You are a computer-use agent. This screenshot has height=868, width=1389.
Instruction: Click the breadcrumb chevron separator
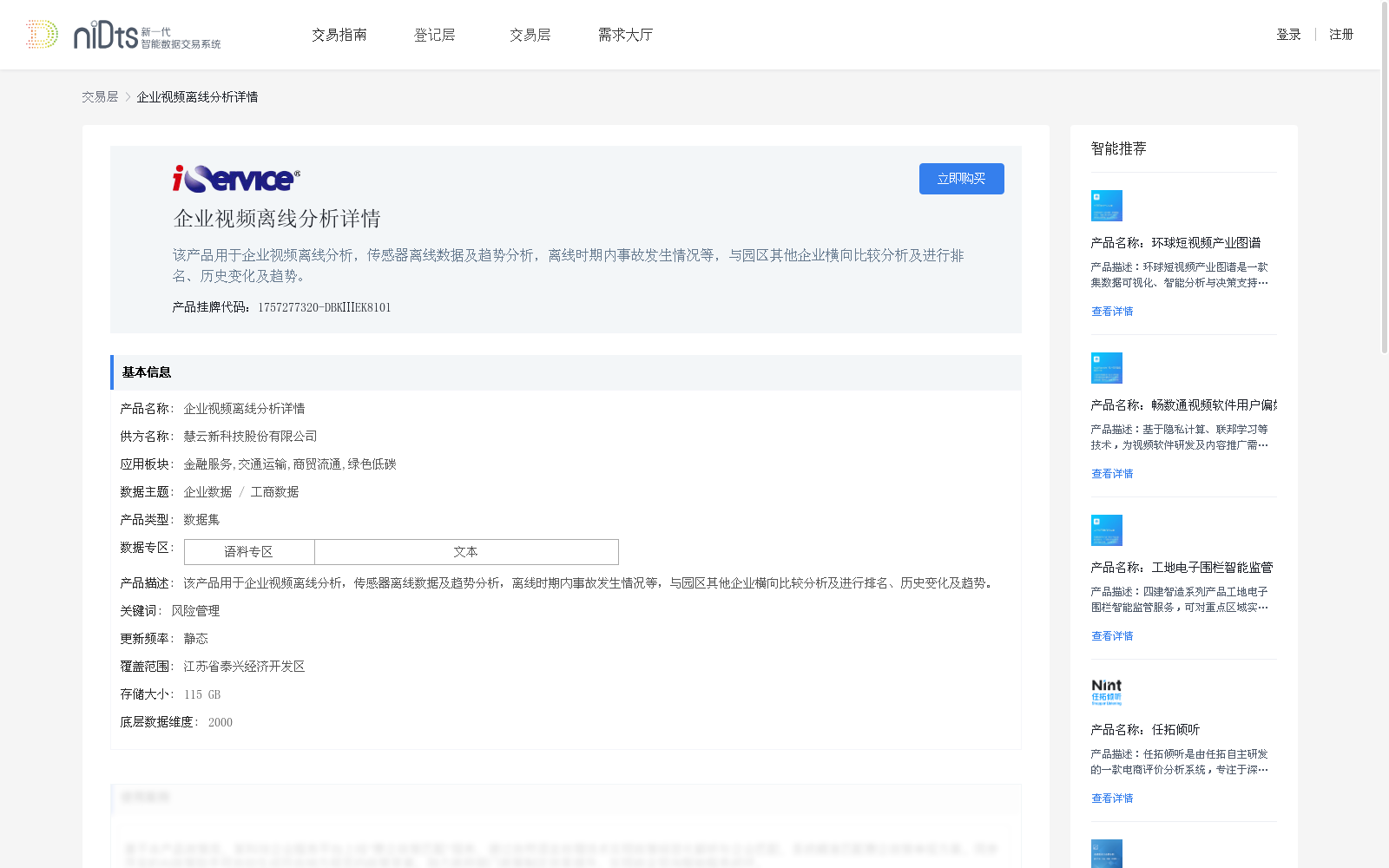(128, 97)
